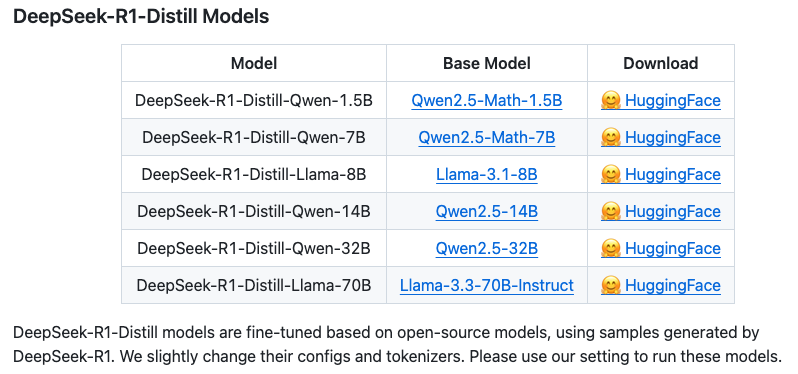798x374 pixels.
Task: Follow the Llama-3.1-8B link
Action: (x=487, y=175)
